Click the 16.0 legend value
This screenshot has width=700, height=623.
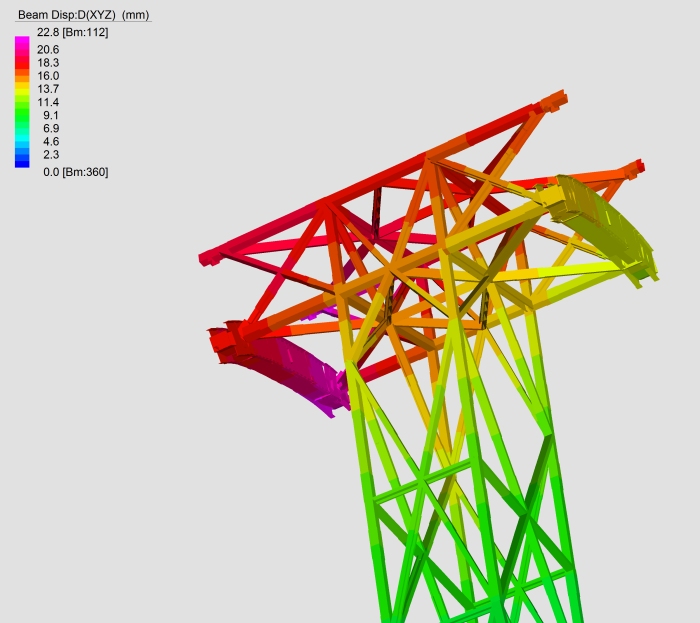[48, 75]
